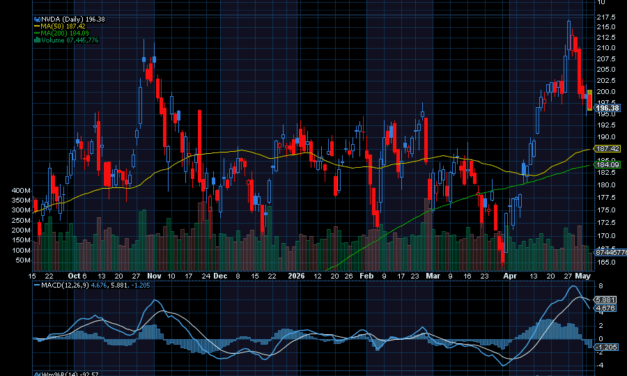
Task: Click the 350M volume scale label
Action: tap(21, 200)
